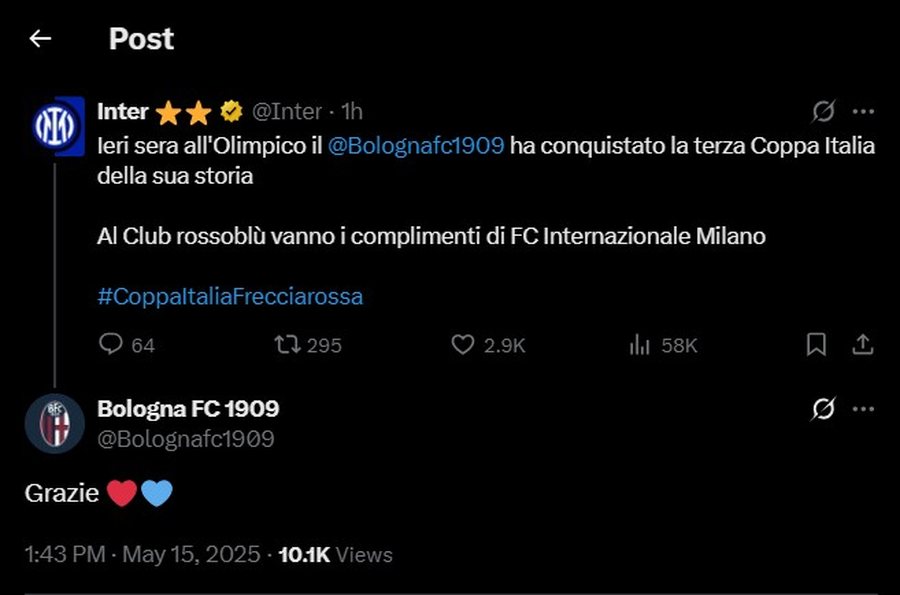
Task: Click Grok icon on Bologna's reply
Action: tap(823, 409)
